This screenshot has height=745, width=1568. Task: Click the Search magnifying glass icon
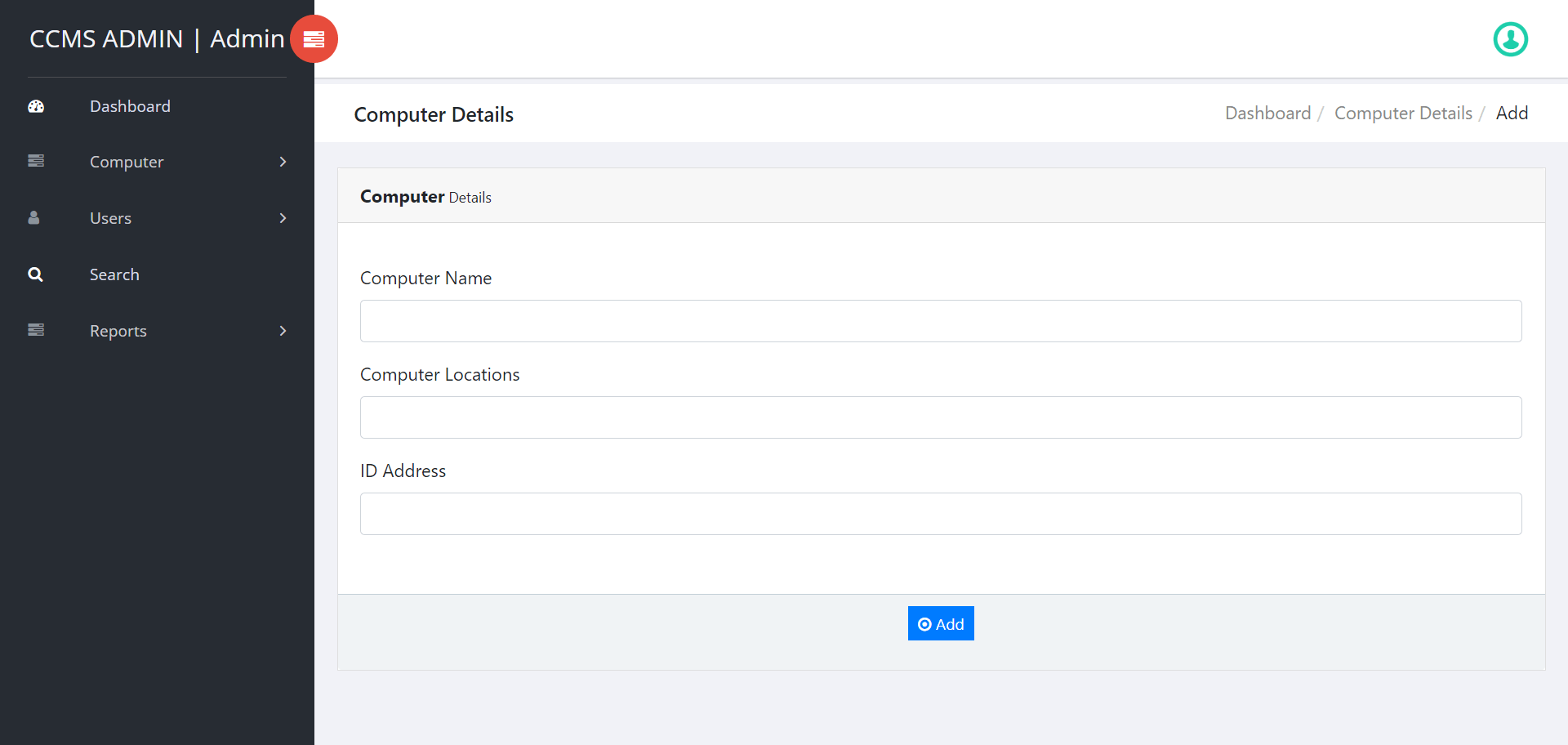tap(35, 274)
